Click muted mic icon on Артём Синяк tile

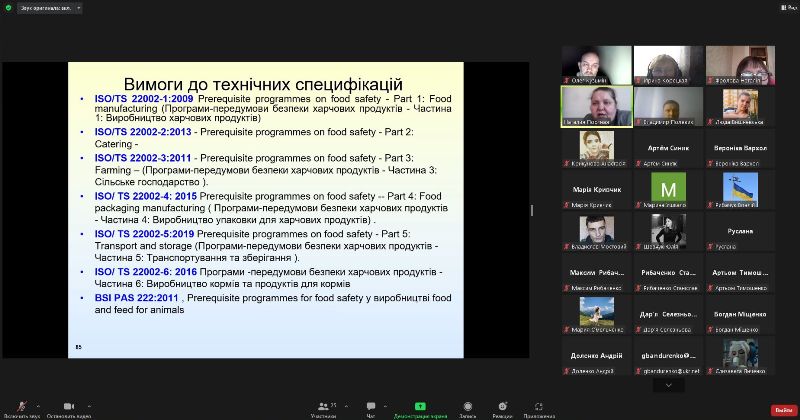pos(638,163)
